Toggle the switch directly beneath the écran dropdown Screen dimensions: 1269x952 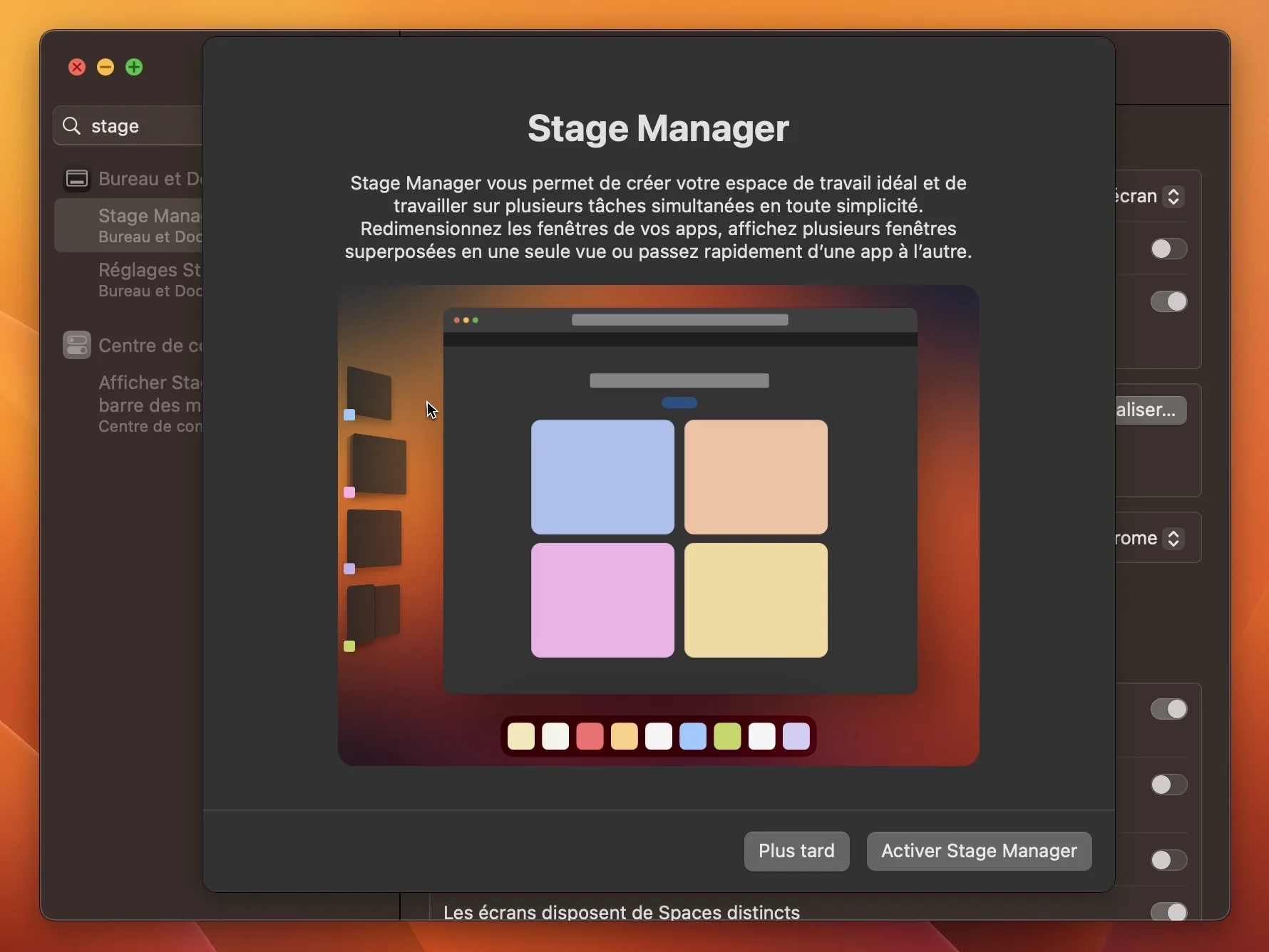pos(1168,249)
